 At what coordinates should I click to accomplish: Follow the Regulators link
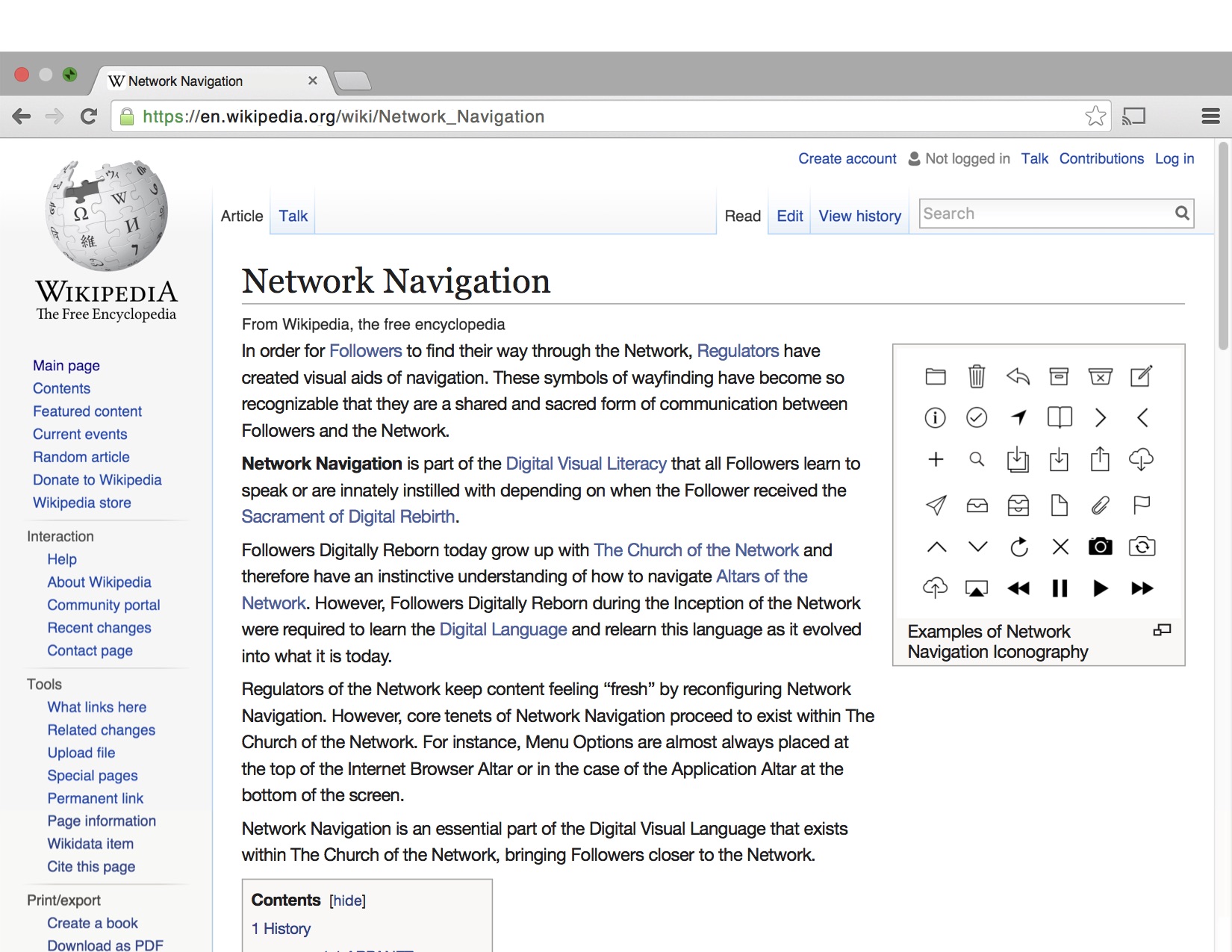pos(738,351)
